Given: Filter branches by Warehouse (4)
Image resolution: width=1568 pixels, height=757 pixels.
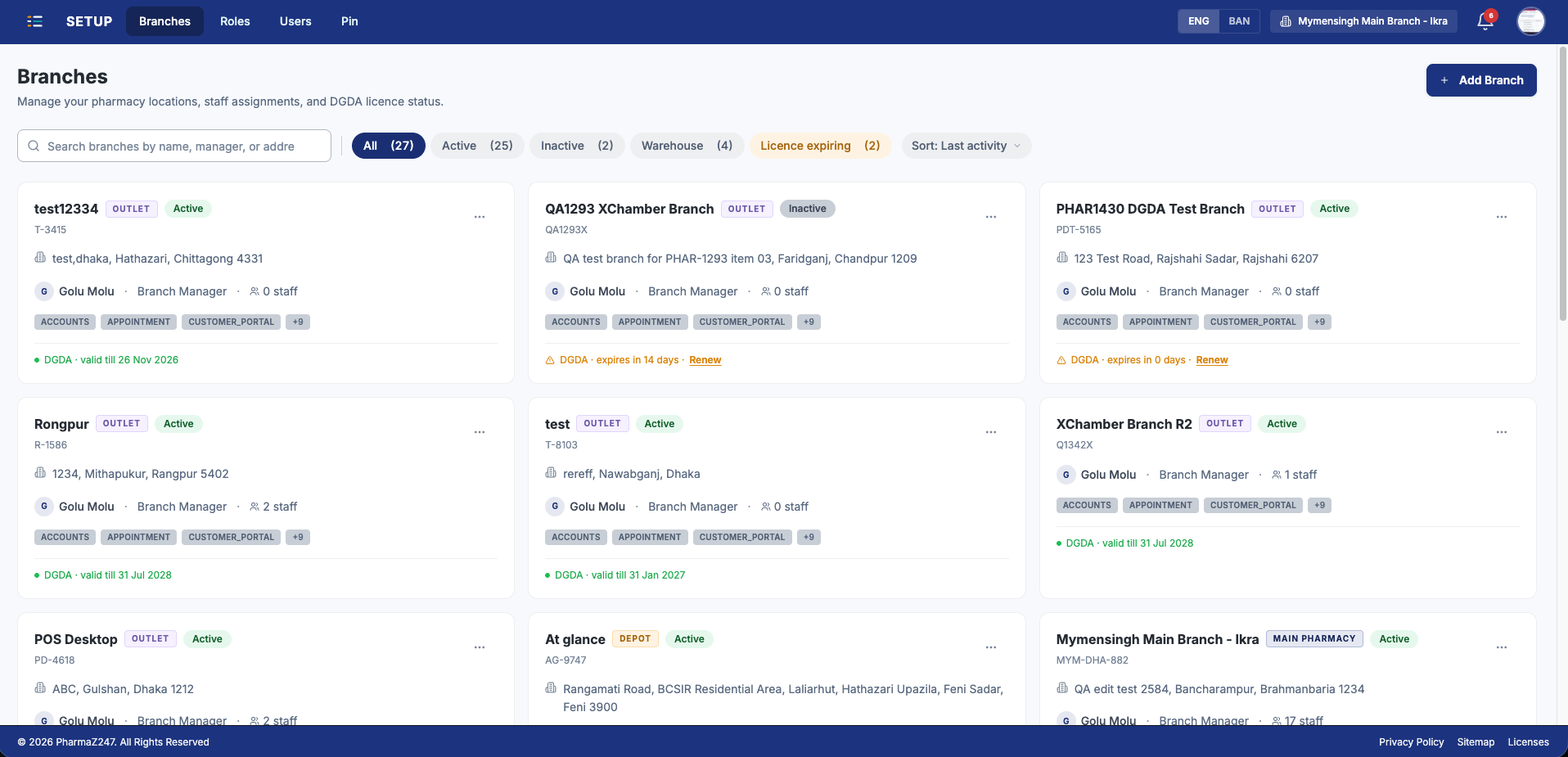Looking at the screenshot, I should 687,146.
